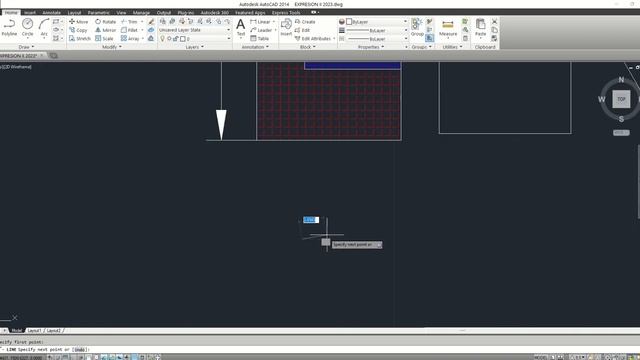
Task: Click the N compass direction on ViewCube
Action: [621, 80]
